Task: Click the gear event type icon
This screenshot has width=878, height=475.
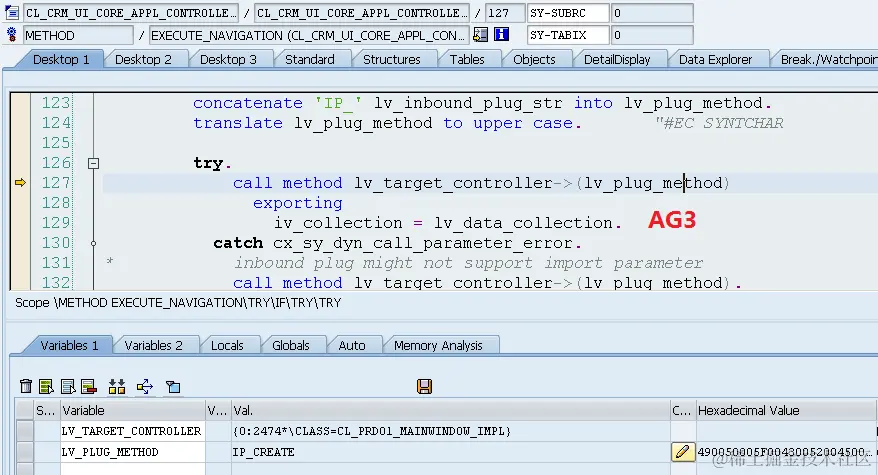Action: click(12, 35)
